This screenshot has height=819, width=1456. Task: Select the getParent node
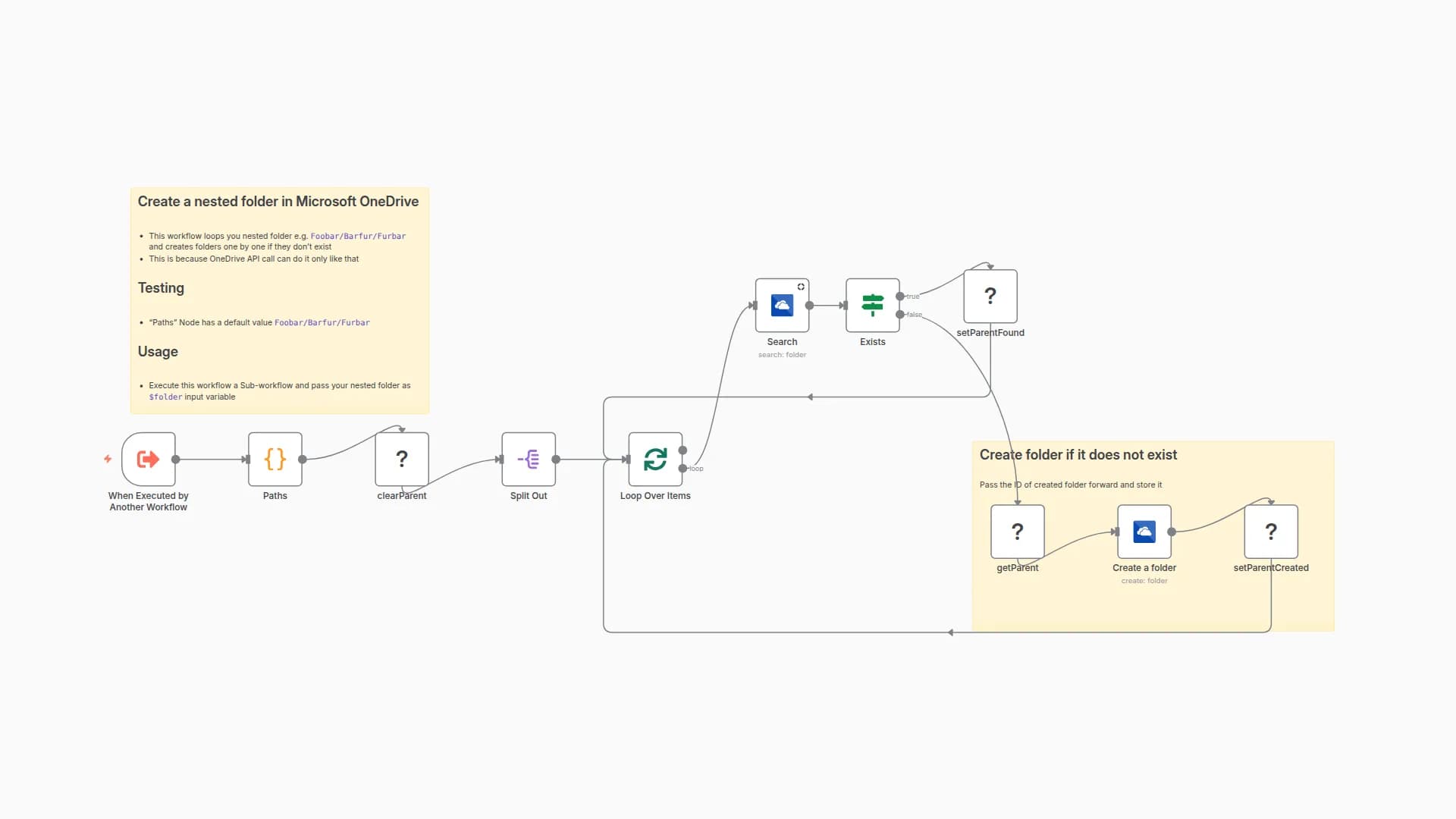tap(1017, 531)
